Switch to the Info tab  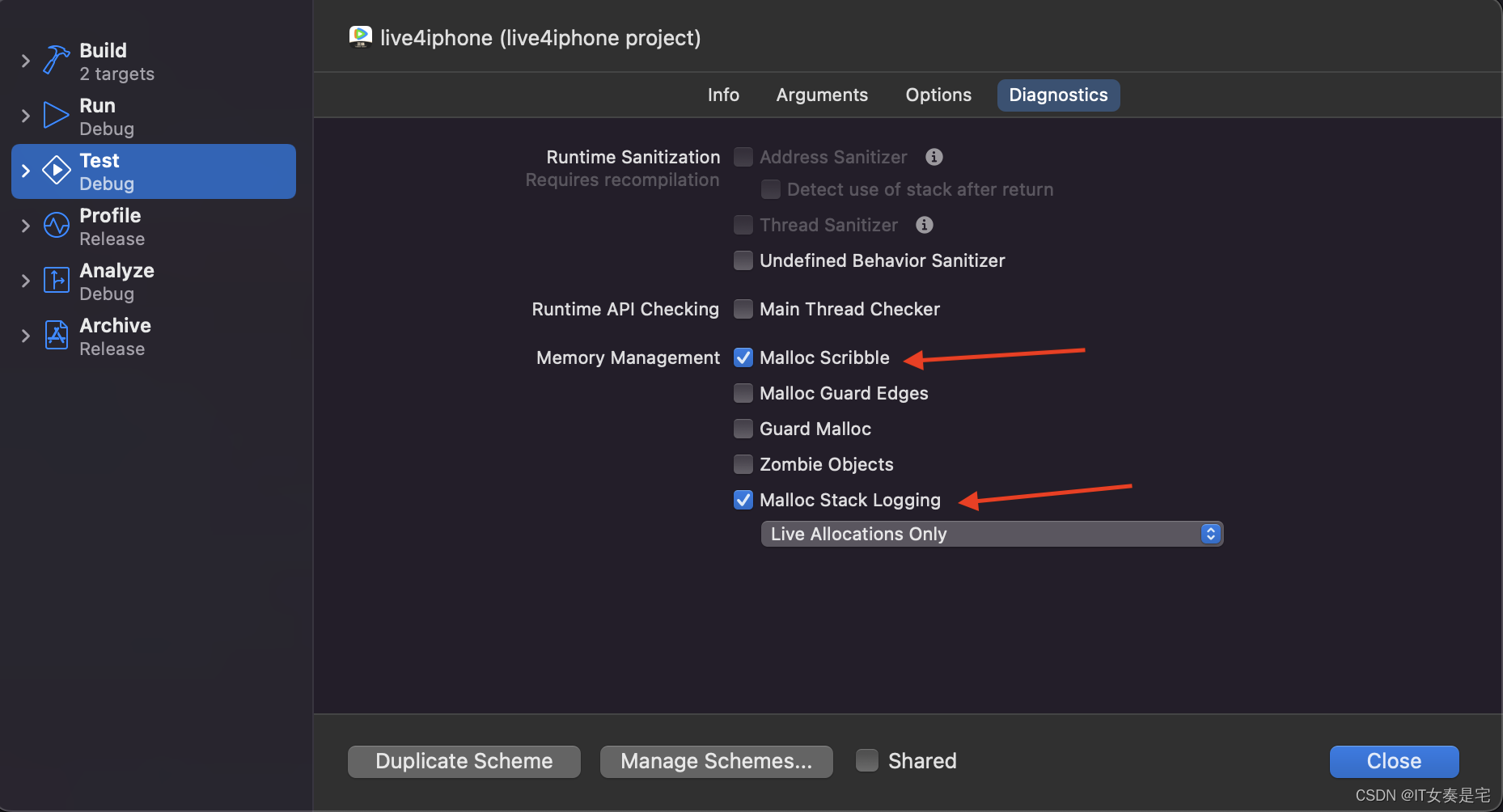tap(723, 95)
